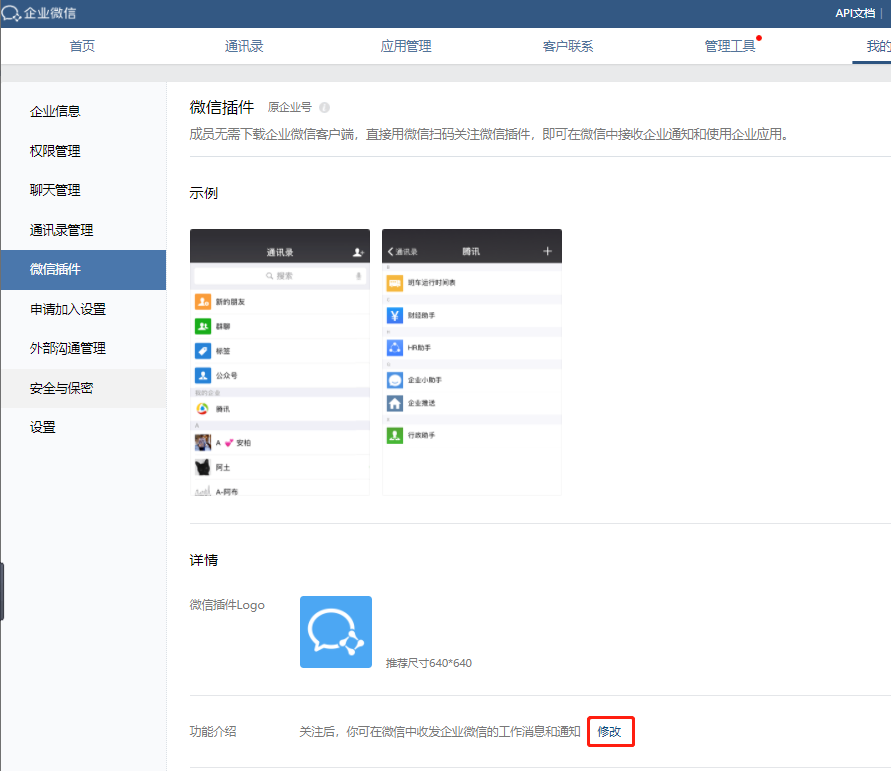This screenshot has height=771, width=891.
Task: Open the 客户联系 tab
Action: [x=568, y=46]
